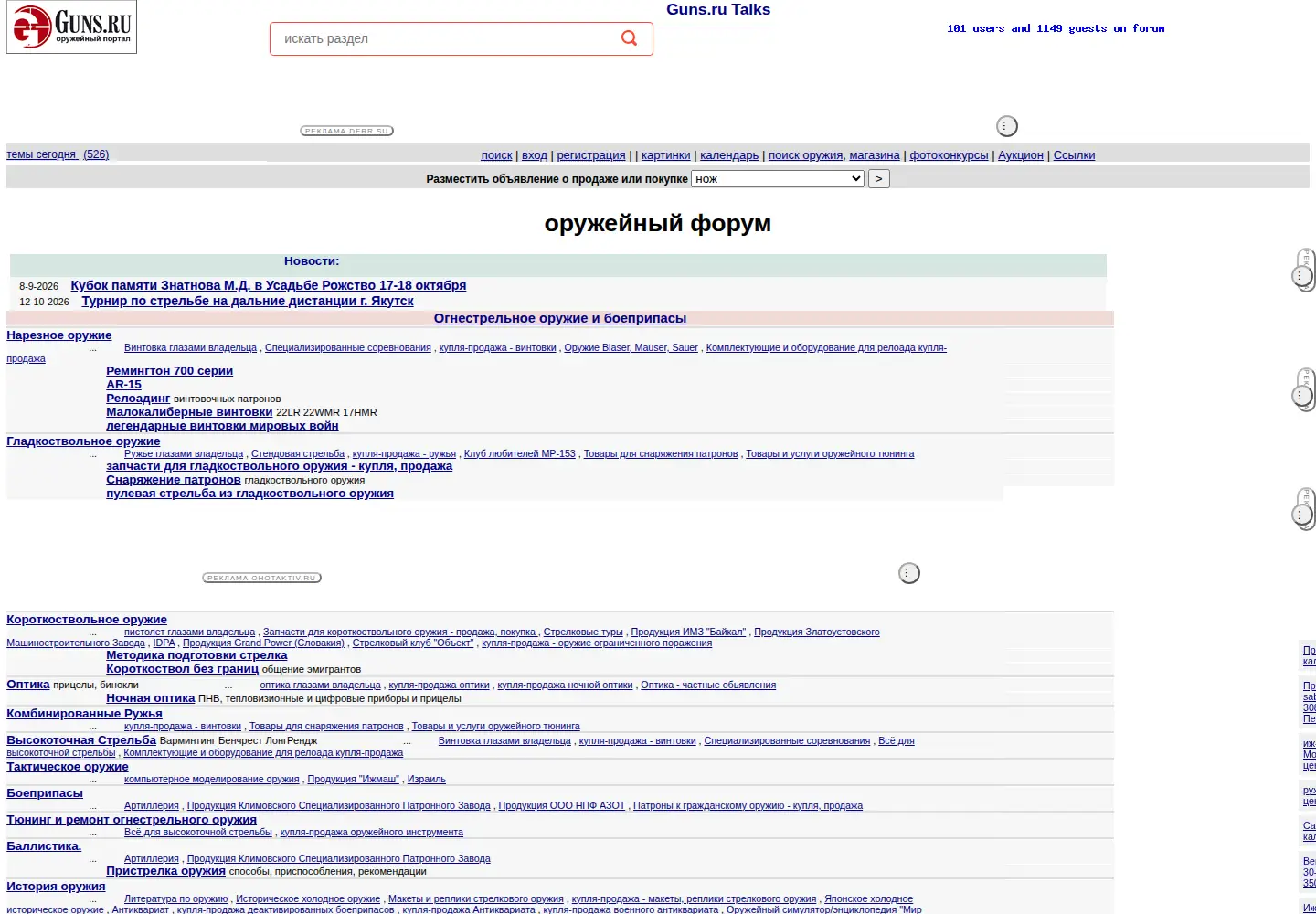Open the AR-15 subforum
This screenshot has width=1316, height=914.
124,385
